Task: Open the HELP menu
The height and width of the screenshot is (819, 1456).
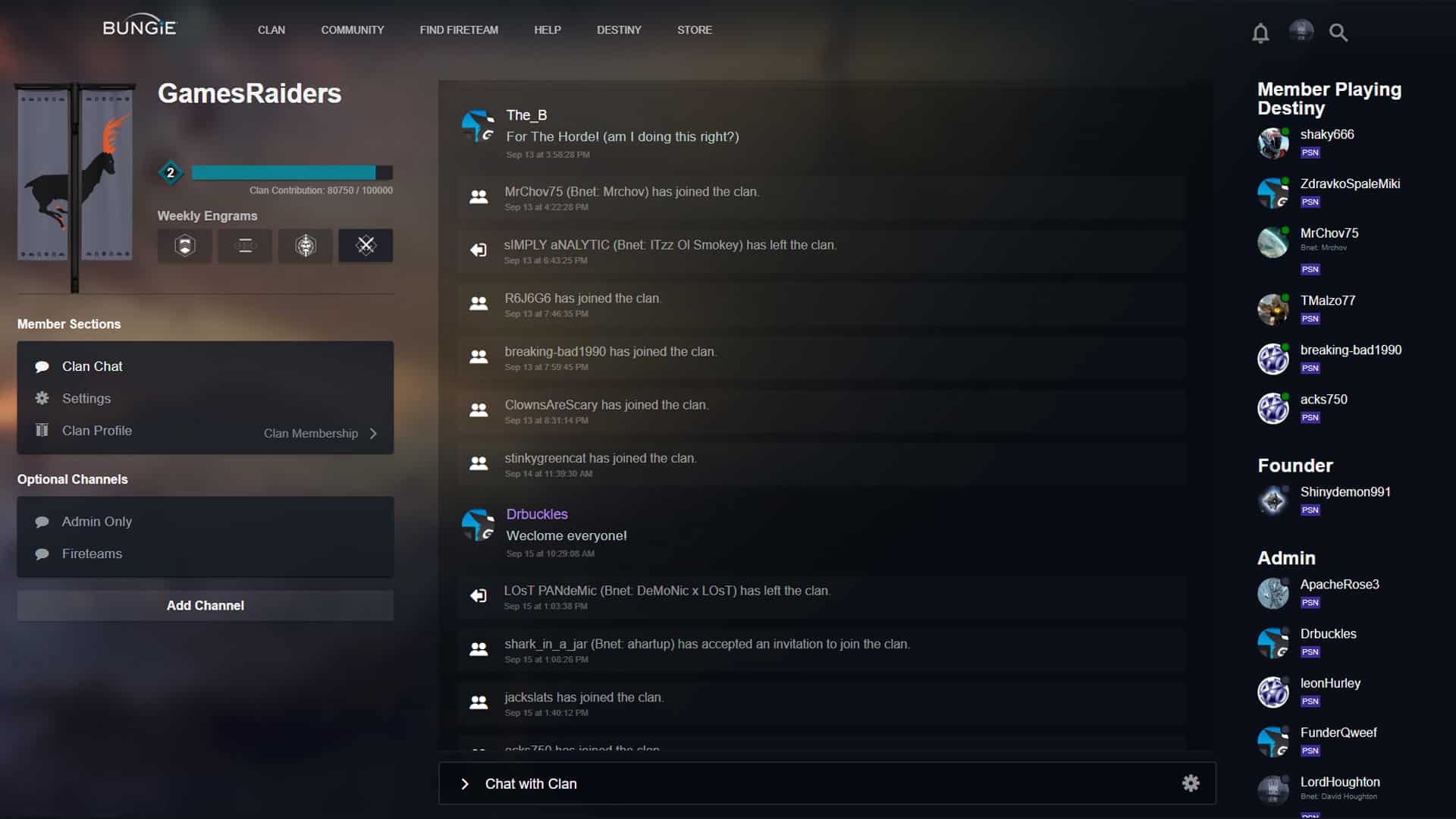Action: tap(548, 30)
